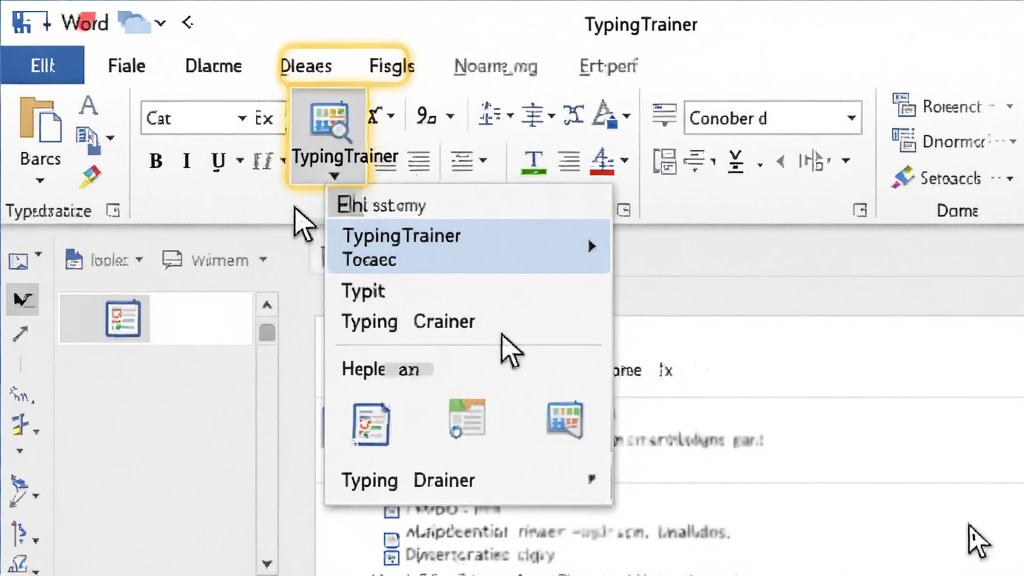This screenshot has width=1024, height=576.
Task: Click the cloud save icon in title bar
Action: [x=134, y=23]
